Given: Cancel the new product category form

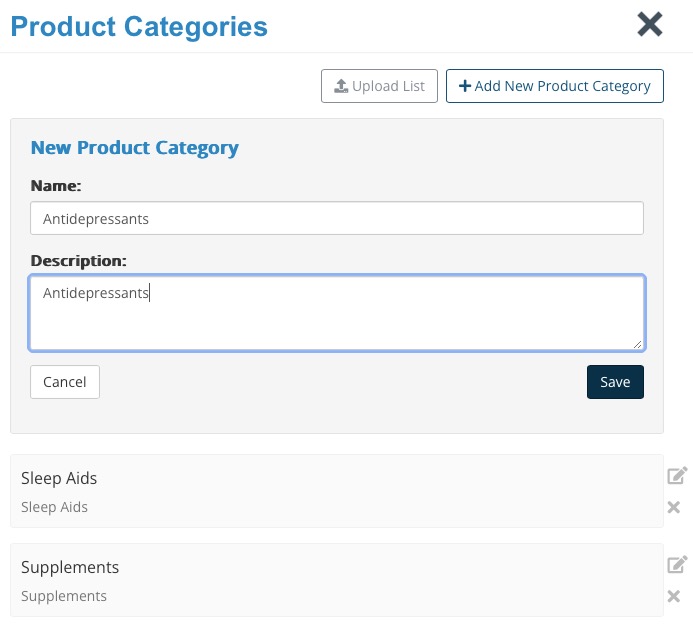Looking at the screenshot, I should coord(65,382).
